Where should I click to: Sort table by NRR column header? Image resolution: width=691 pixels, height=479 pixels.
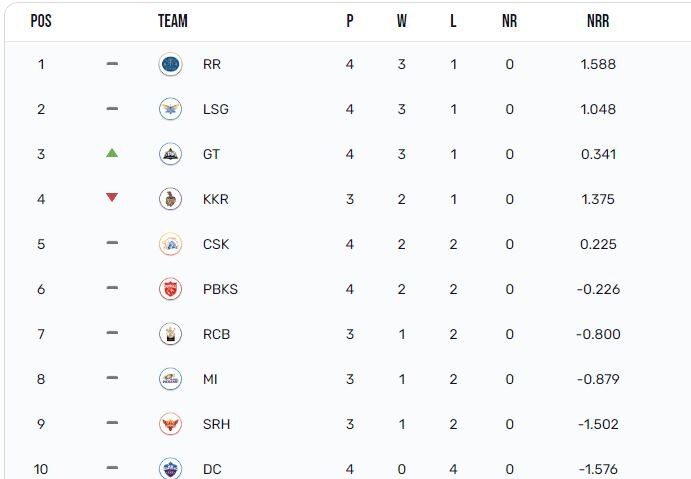click(x=598, y=21)
